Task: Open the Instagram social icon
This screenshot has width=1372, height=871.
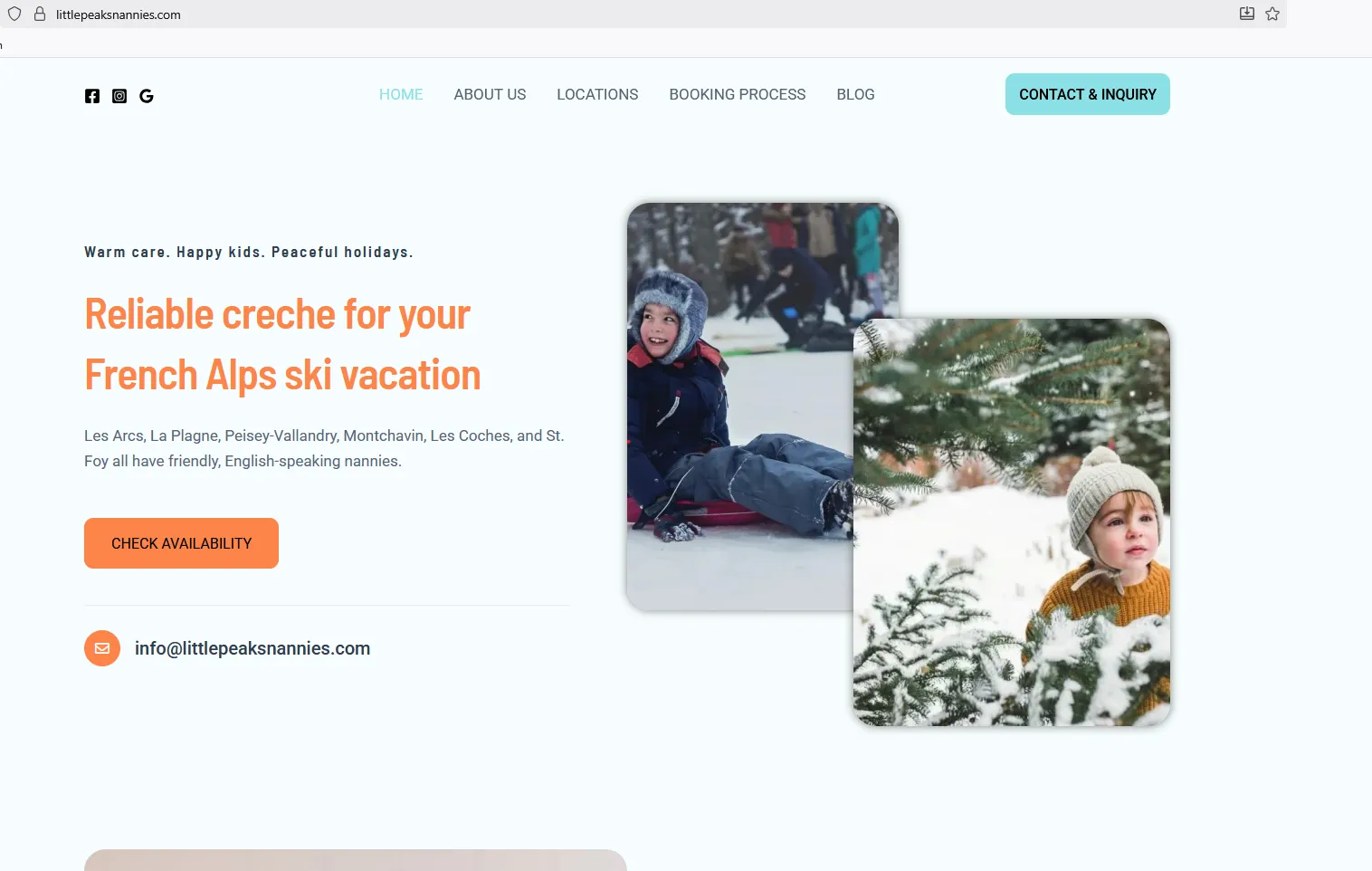Action: (119, 96)
